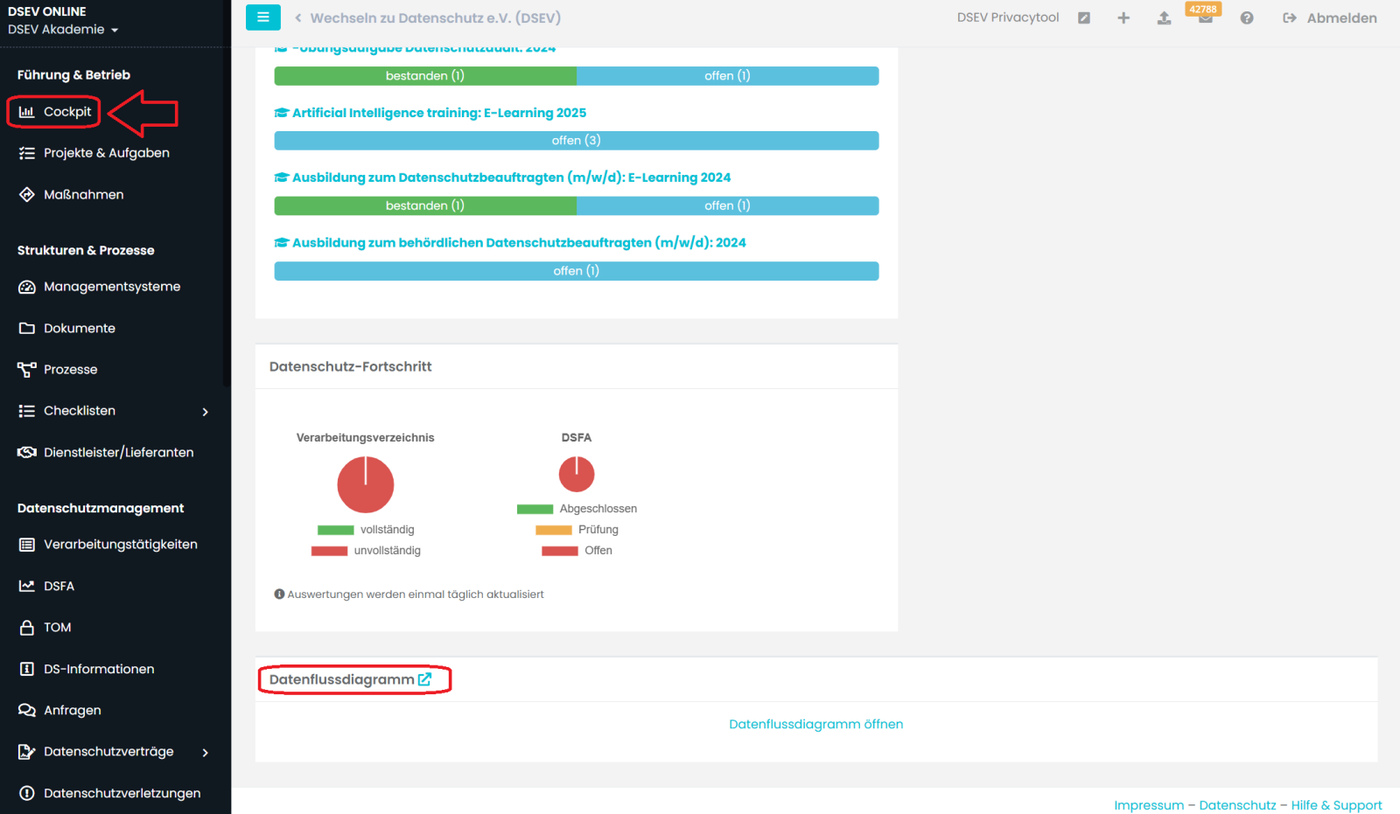This screenshot has width=1400, height=814.
Task: Open the Datenschutz link in the footer
Action: (1238, 805)
